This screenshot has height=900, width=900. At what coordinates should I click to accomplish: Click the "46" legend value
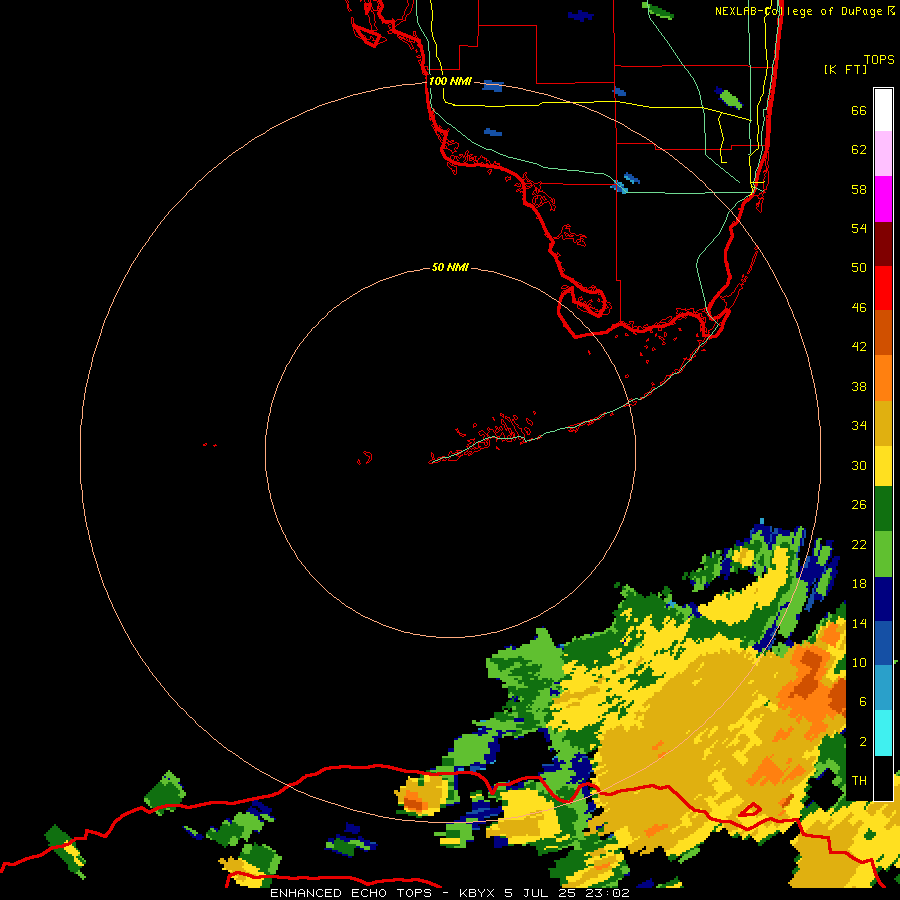(859, 308)
